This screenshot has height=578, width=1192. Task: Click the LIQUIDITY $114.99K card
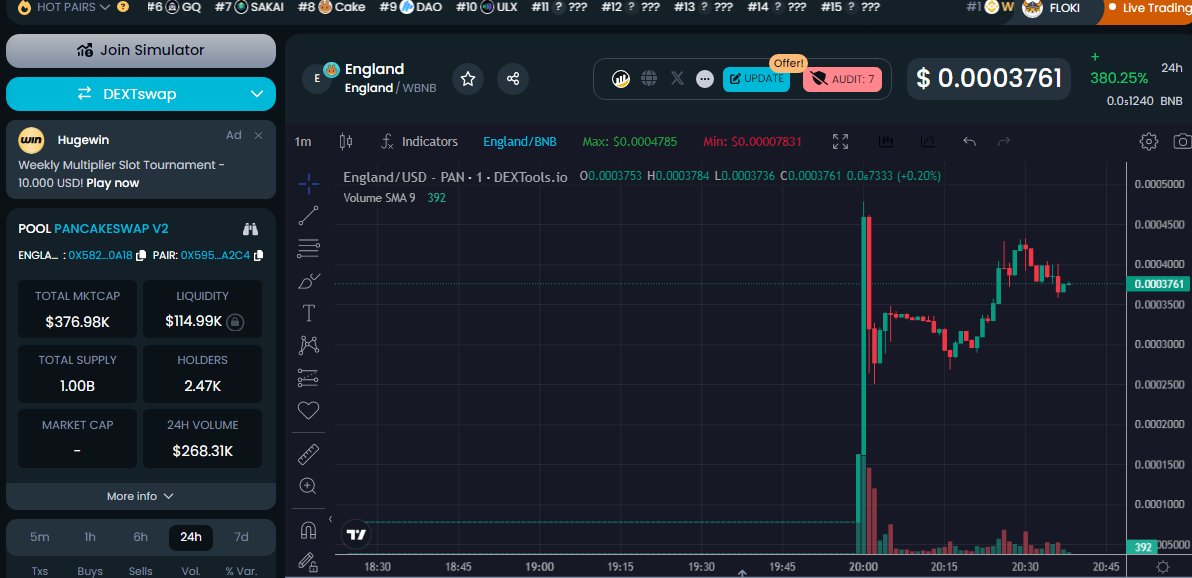(x=202, y=309)
